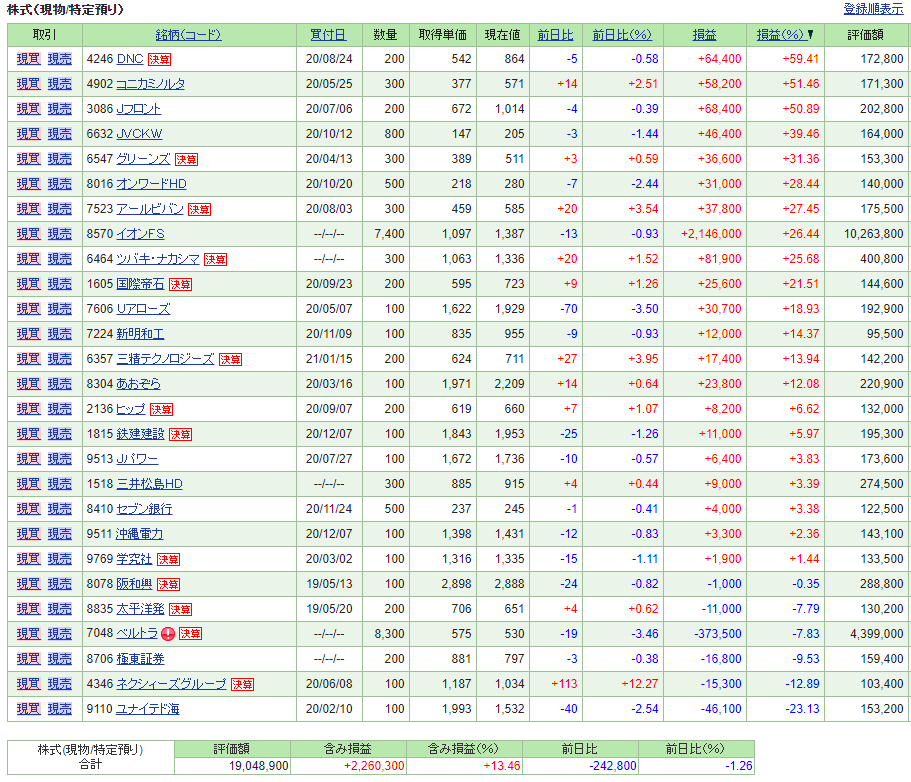The height and width of the screenshot is (782, 911).
Task: Click 現買 in the コニカミノルタ row
Action: pos(28,84)
